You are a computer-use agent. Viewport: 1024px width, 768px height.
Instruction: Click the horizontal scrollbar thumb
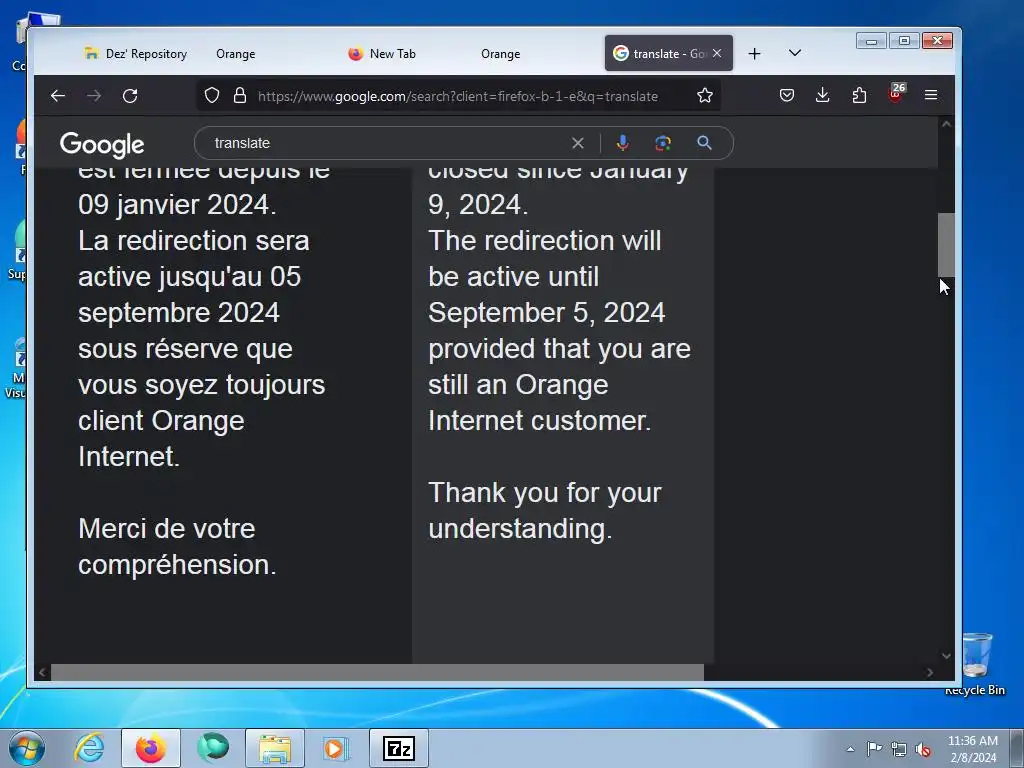tap(377, 672)
